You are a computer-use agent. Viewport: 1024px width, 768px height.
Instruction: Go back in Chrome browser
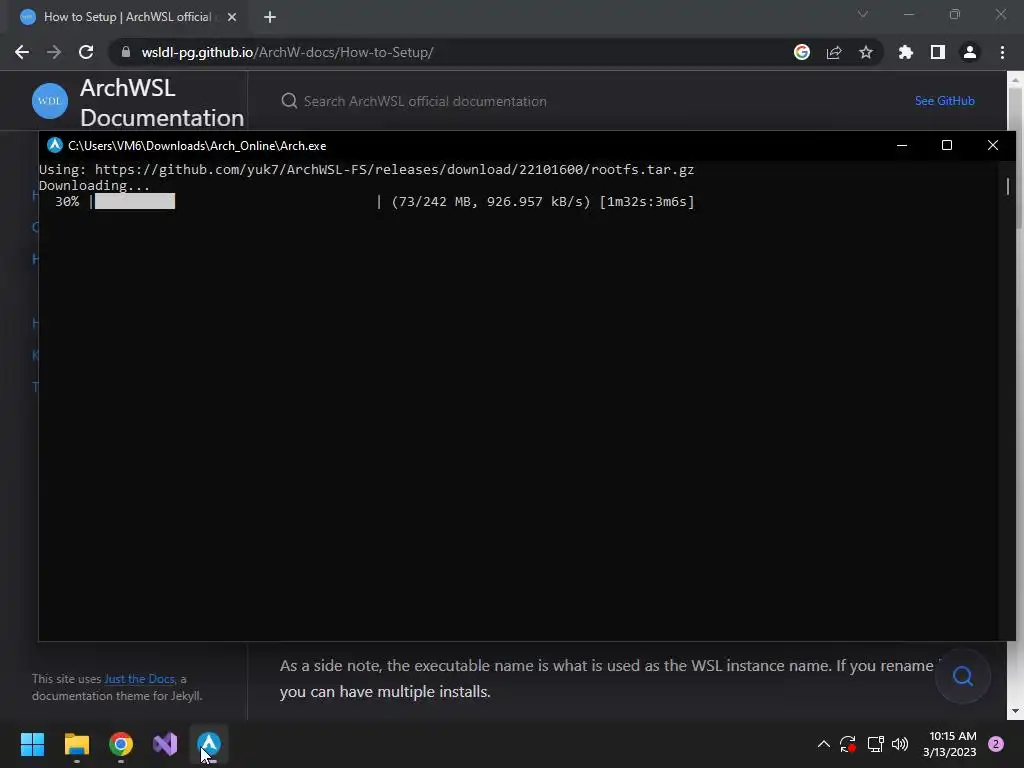[x=22, y=52]
